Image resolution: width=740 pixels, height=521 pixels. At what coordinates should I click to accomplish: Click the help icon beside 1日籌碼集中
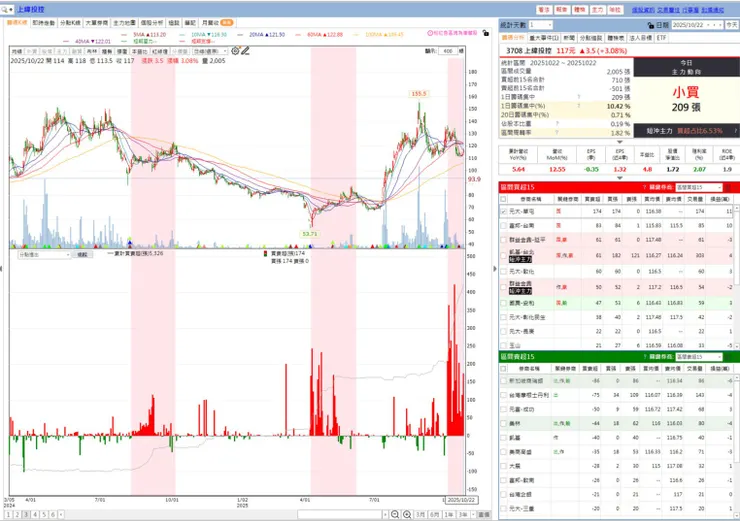click(x=579, y=97)
